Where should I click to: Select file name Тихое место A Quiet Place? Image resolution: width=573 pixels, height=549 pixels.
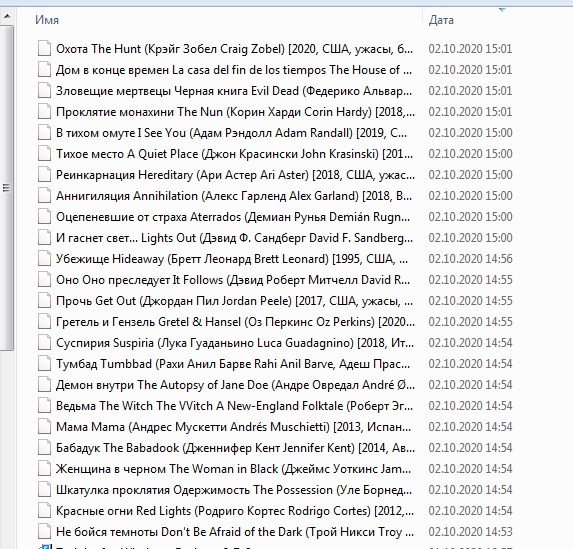pos(234,154)
